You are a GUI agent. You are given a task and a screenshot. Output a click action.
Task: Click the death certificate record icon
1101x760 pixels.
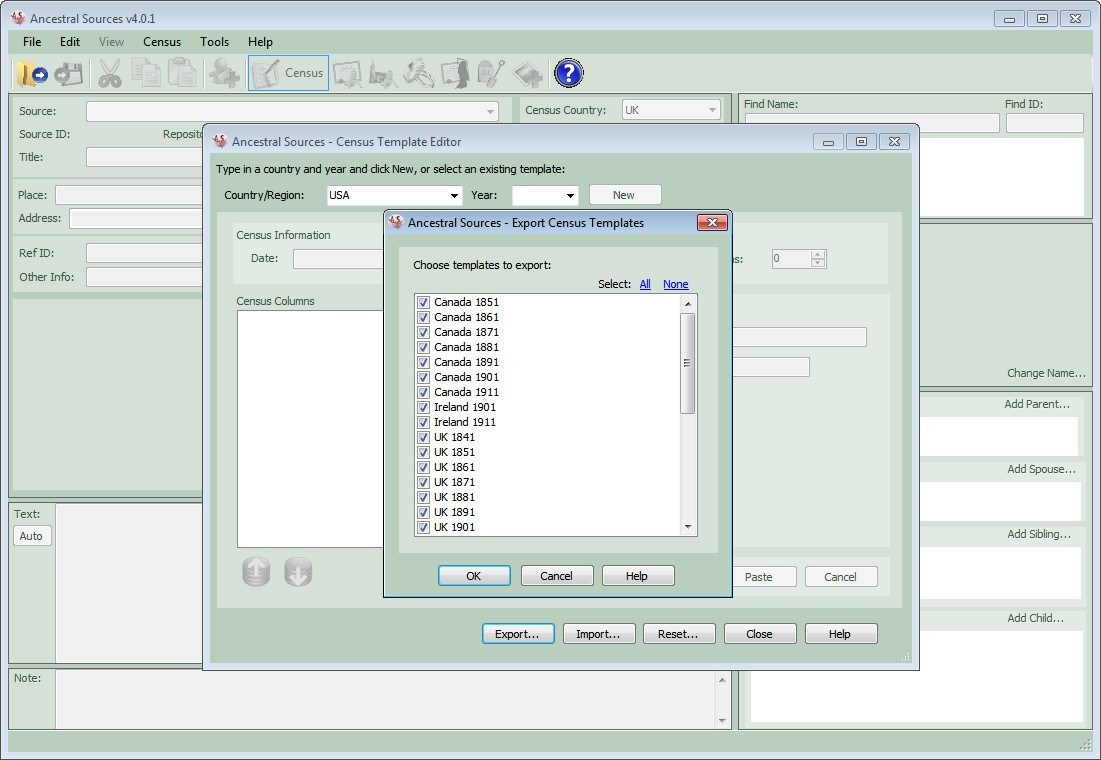pyautogui.click(x=454, y=73)
